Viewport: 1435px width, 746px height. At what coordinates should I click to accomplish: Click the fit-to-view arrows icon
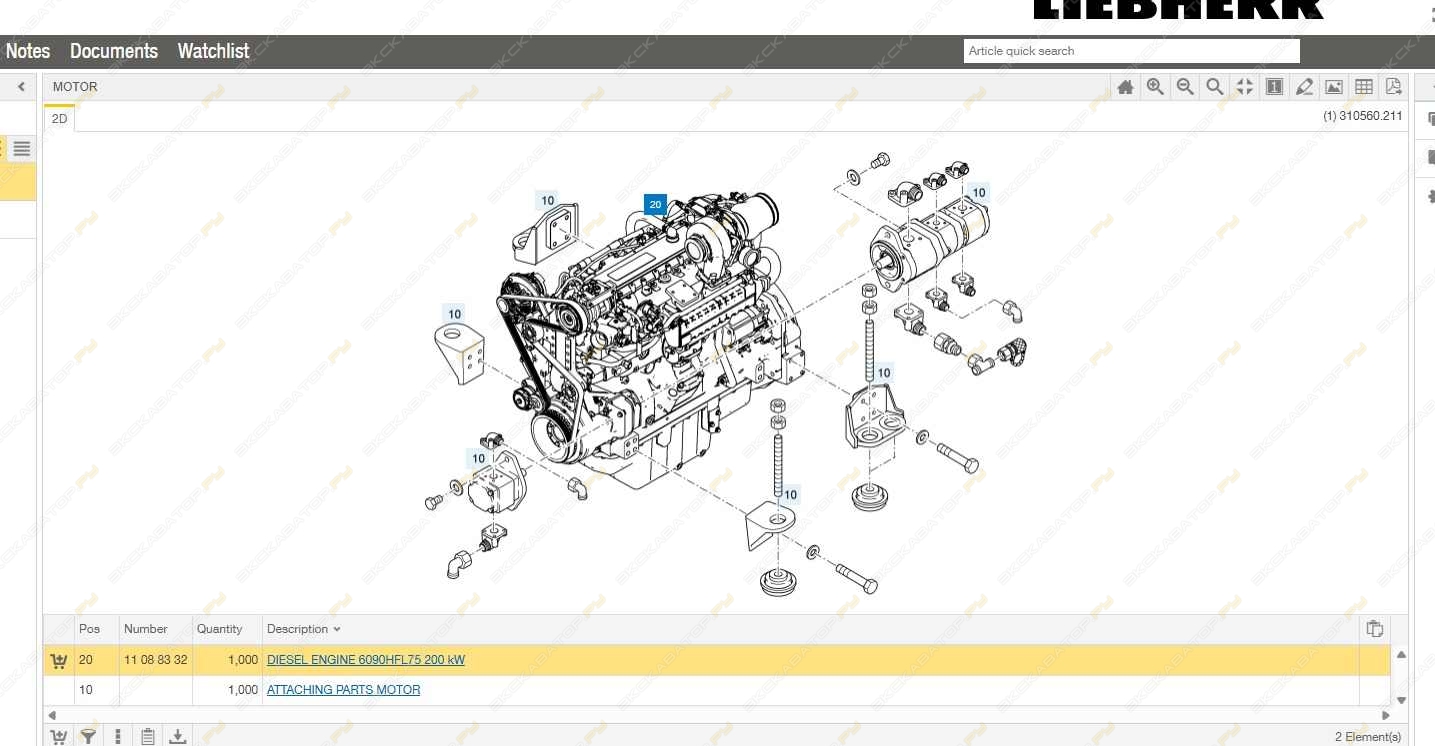tap(1244, 87)
